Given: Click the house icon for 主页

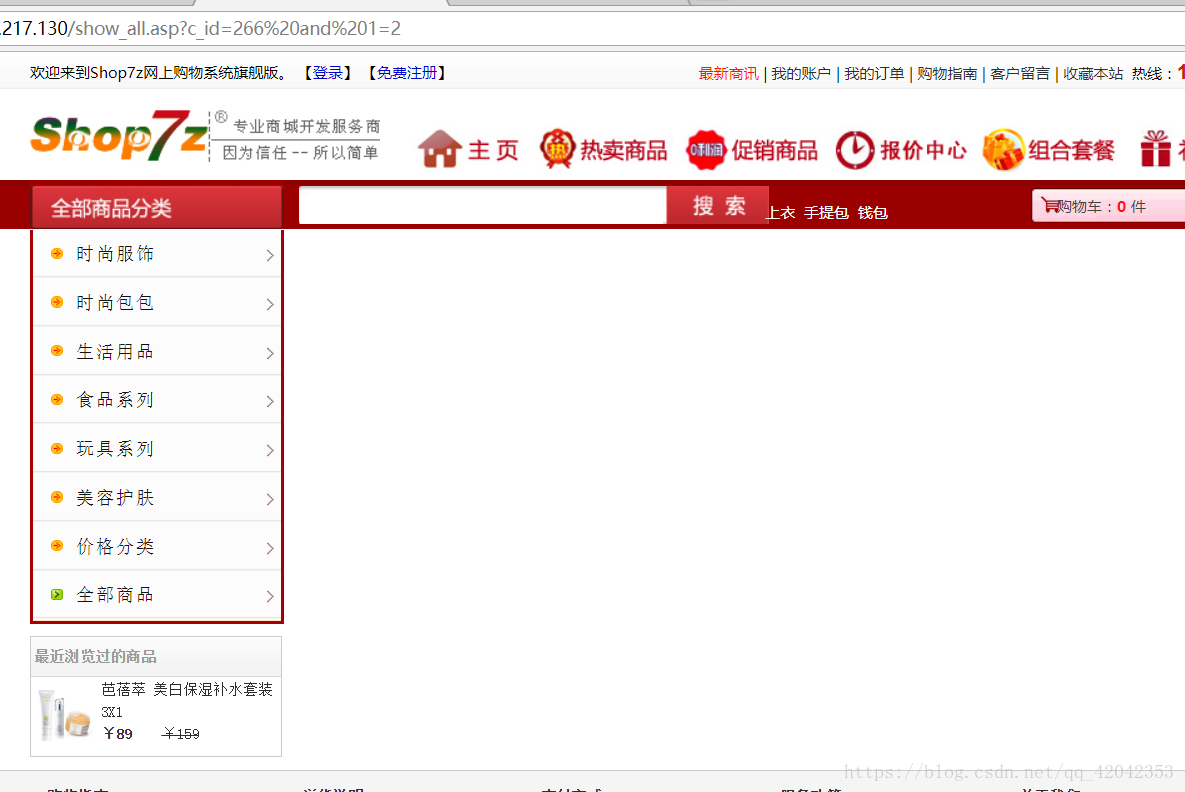Looking at the screenshot, I should click(439, 149).
